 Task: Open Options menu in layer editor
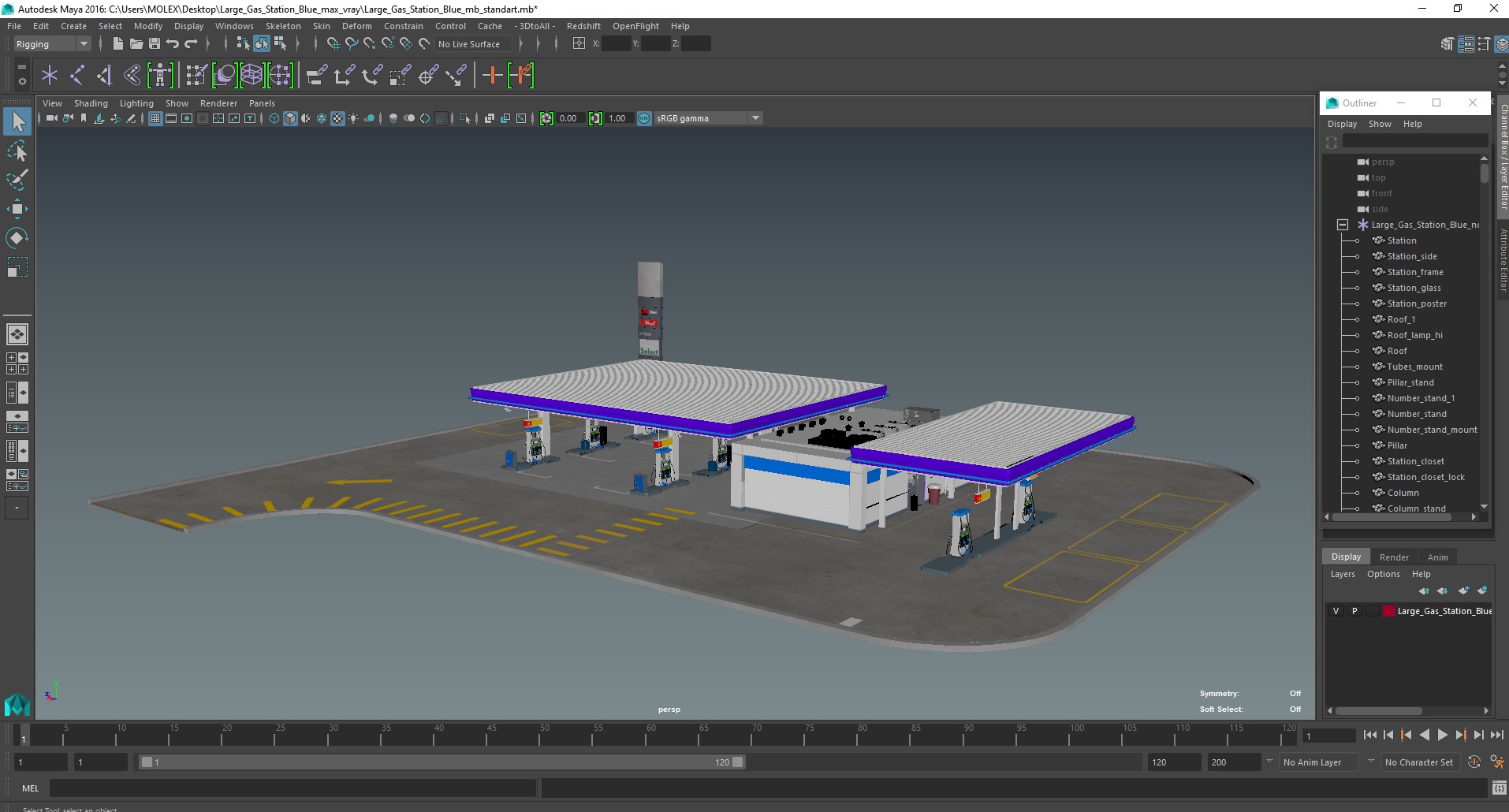[x=1384, y=574]
